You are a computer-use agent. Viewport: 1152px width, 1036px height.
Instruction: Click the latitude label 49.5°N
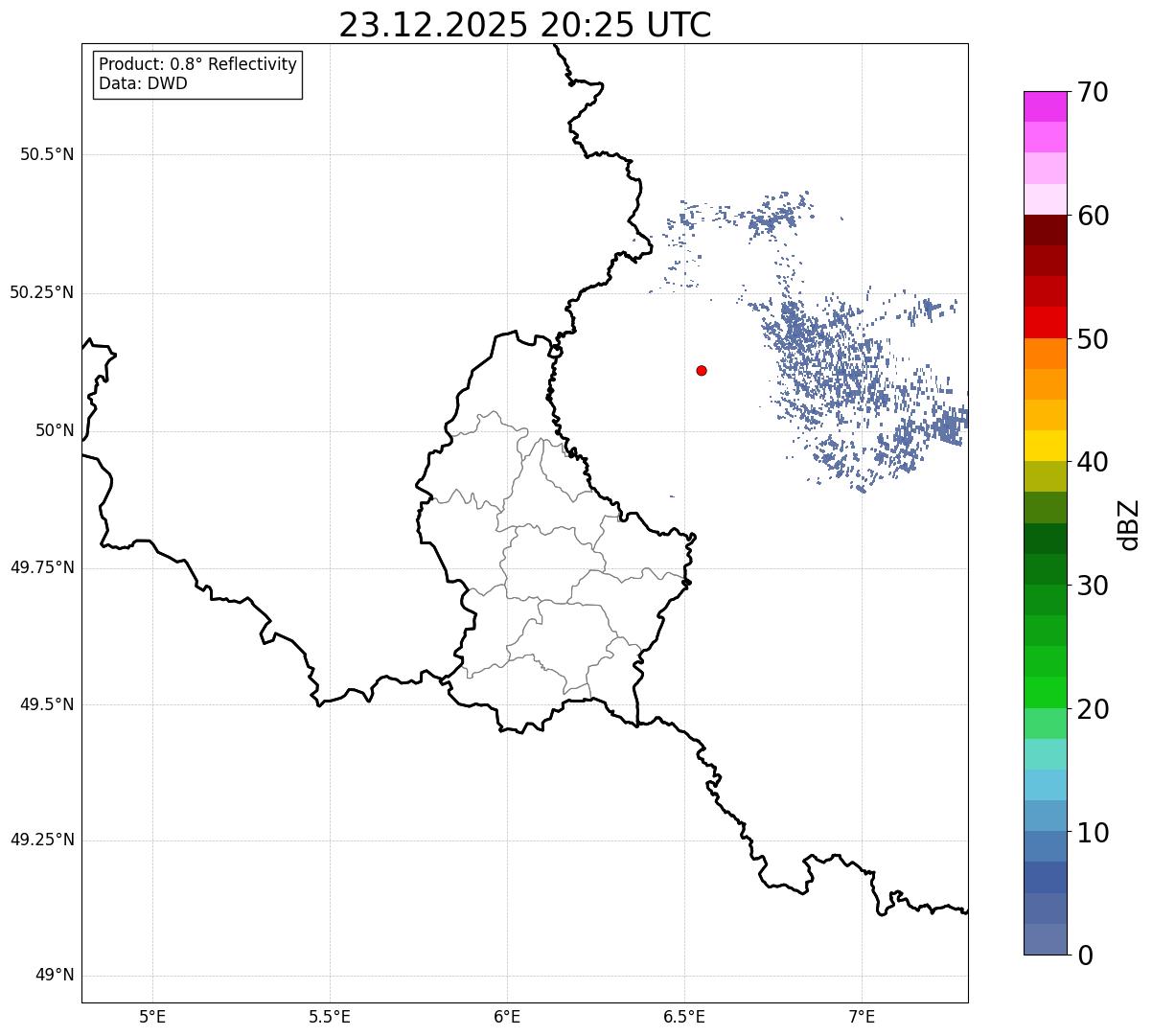pos(47,704)
